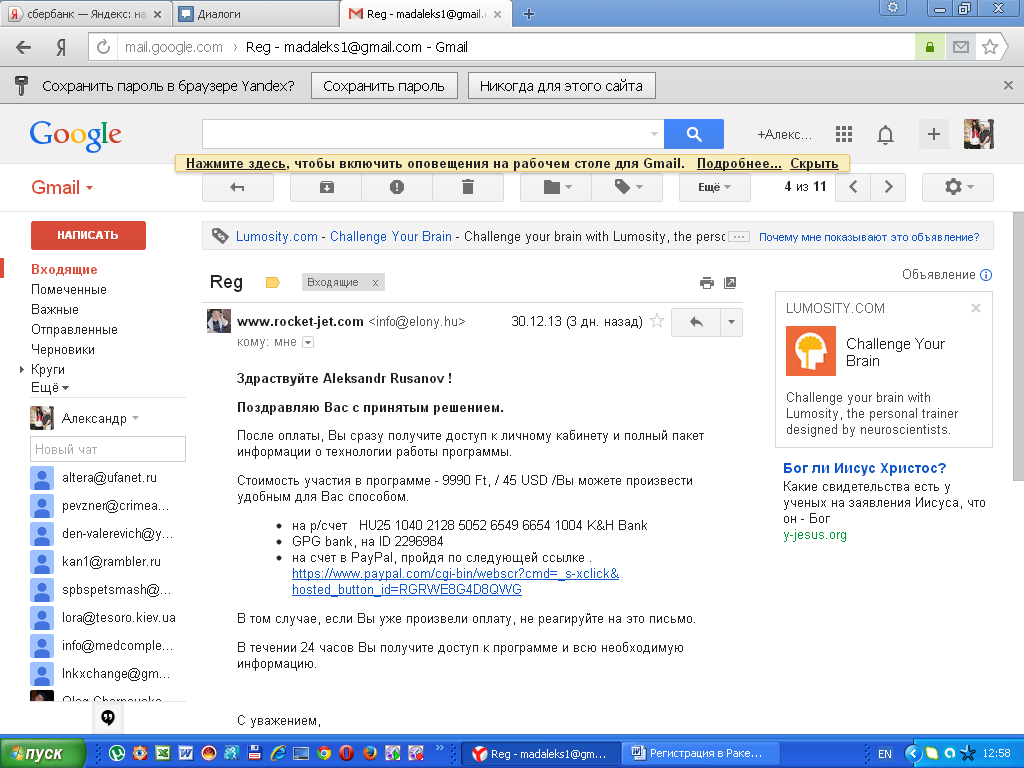Print the message with printer icon

tap(707, 283)
